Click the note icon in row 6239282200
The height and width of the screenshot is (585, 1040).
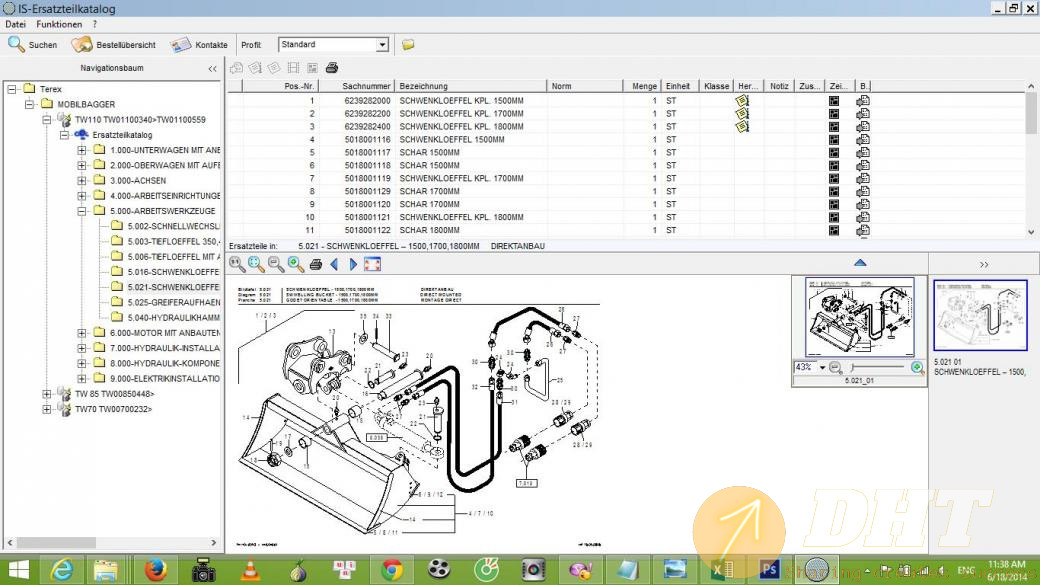tap(742, 113)
